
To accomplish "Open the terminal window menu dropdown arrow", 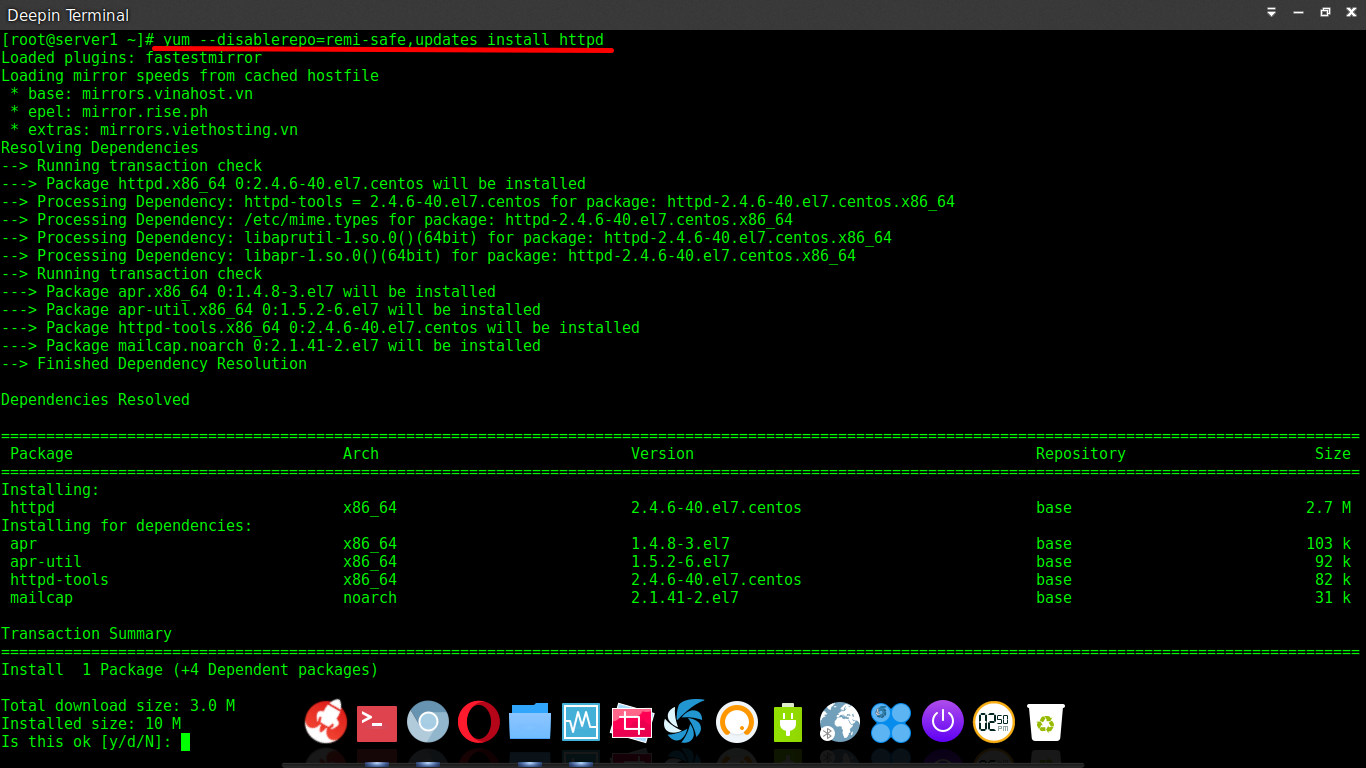I will [1271, 13].
